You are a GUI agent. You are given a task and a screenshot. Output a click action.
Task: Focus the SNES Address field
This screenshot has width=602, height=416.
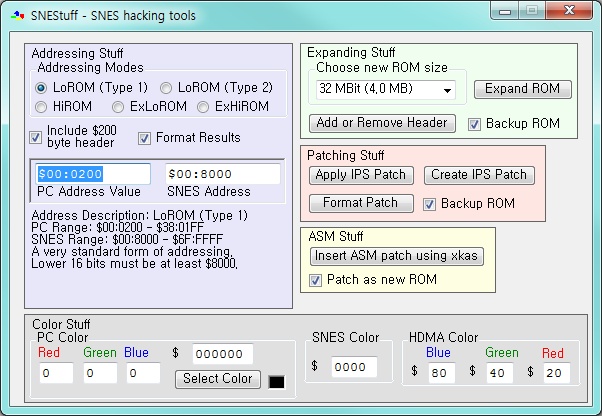pyautogui.click(x=223, y=174)
